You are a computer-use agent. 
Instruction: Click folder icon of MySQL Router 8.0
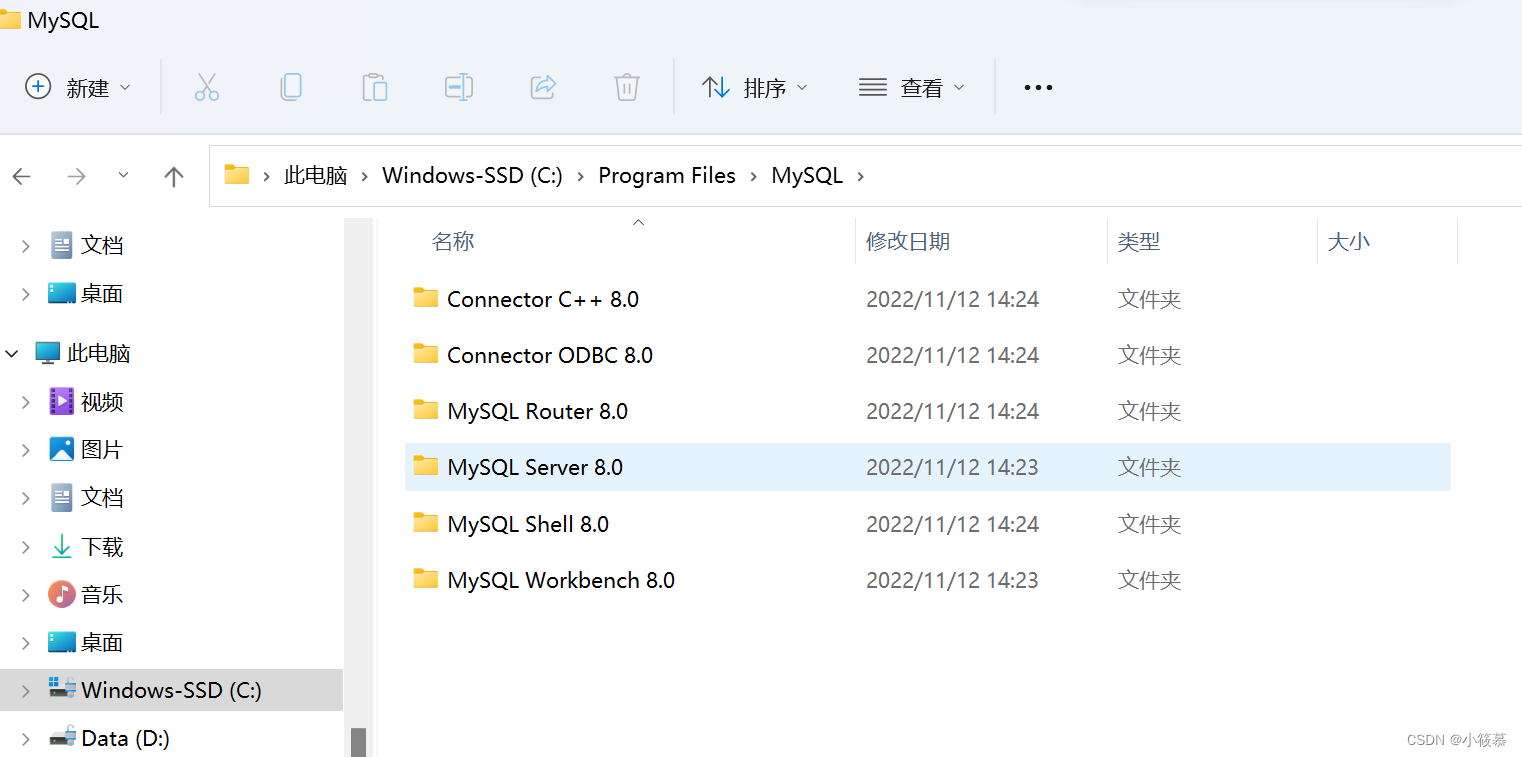426,409
